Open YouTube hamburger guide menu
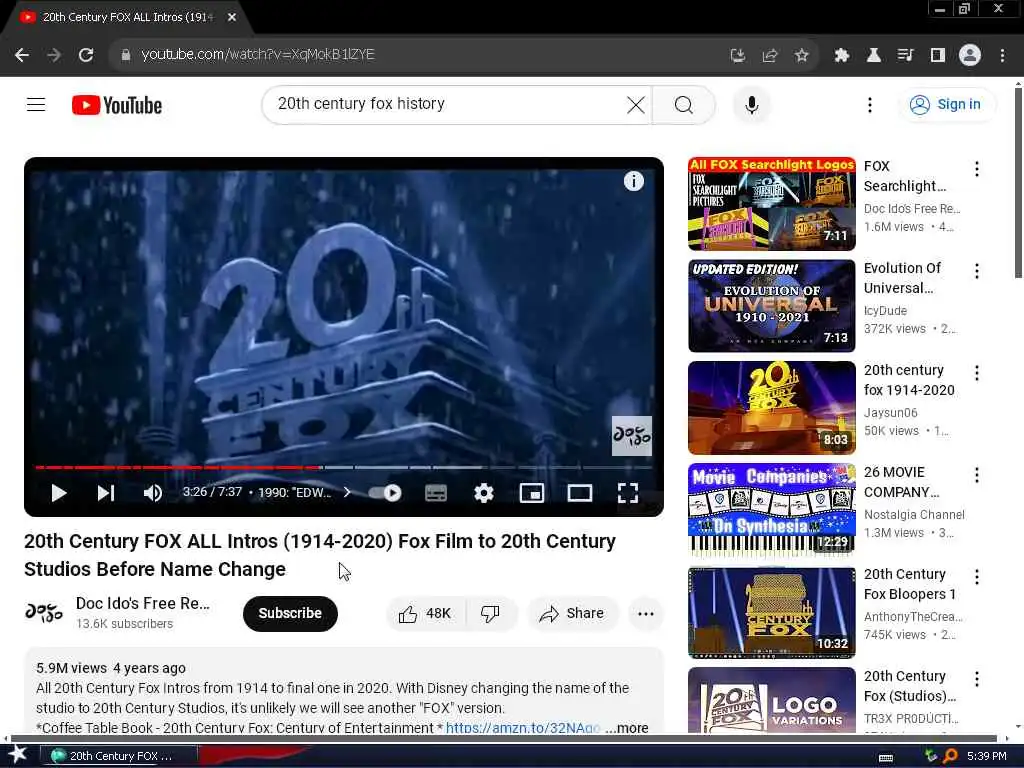Image resolution: width=1024 pixels, height=768 pixels. click(36, 104)
